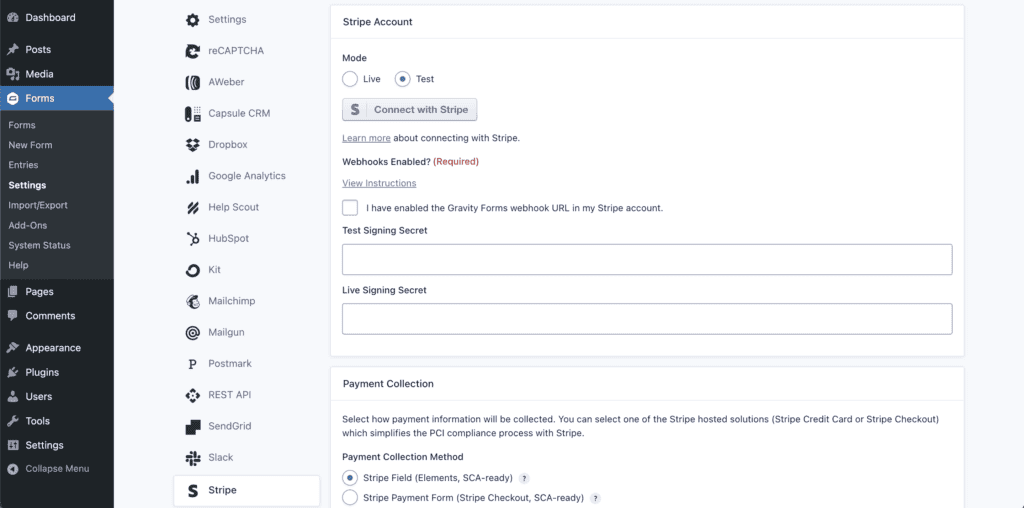This screenshot has height=508, width=1024.
Task: Focus the Test Signing Secret field
Action: [647, 260]
